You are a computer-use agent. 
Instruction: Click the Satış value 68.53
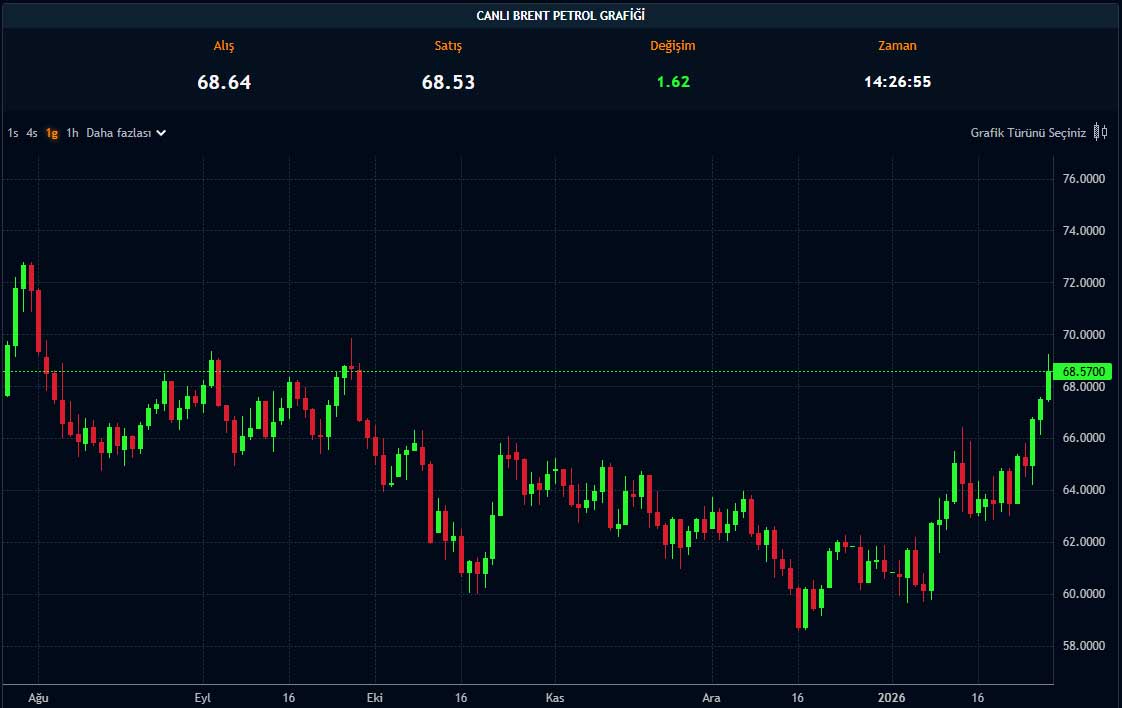point(448,82)
